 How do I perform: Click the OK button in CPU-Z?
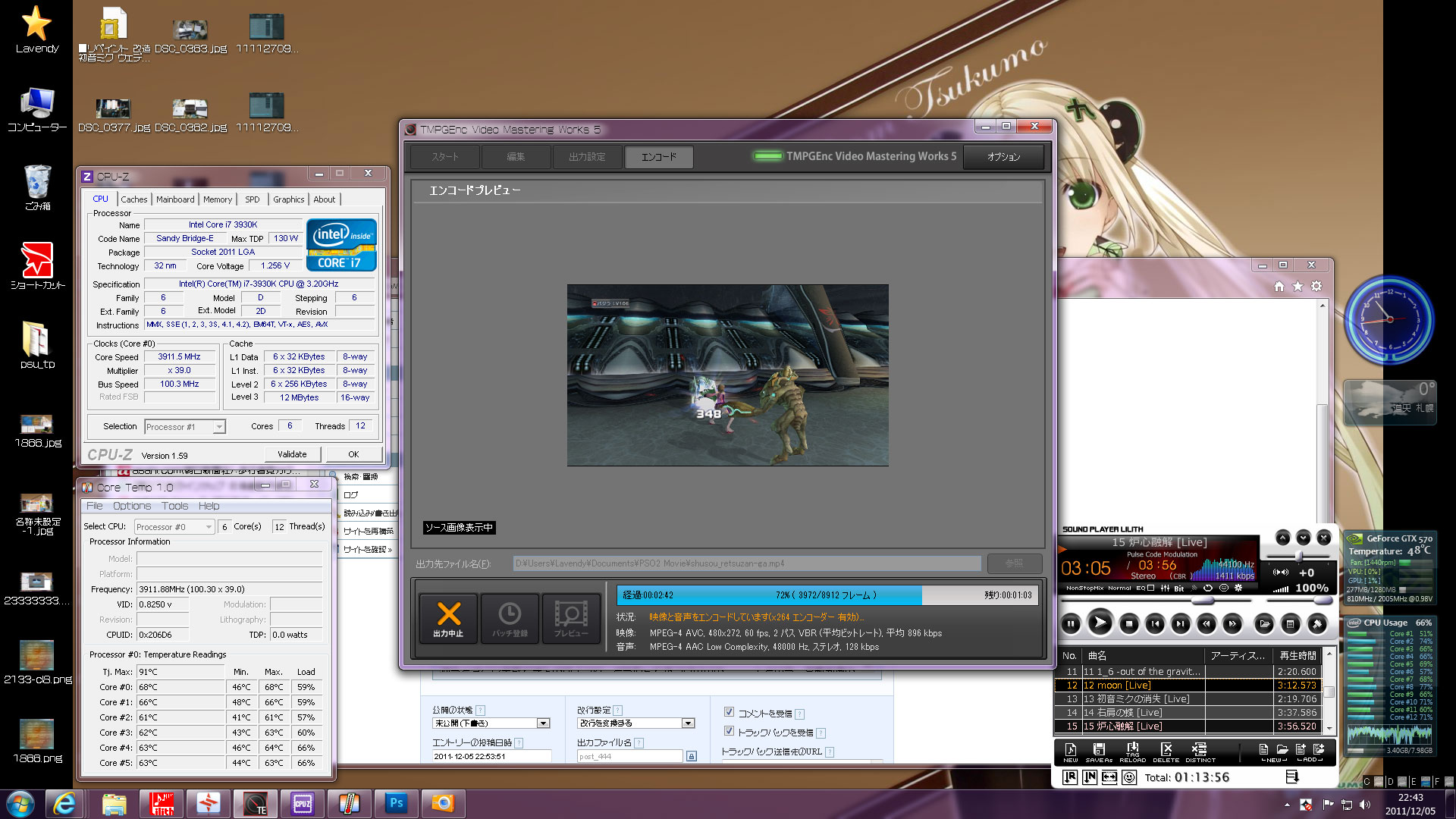353,454
